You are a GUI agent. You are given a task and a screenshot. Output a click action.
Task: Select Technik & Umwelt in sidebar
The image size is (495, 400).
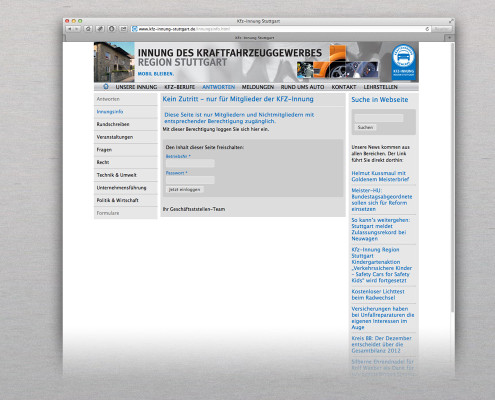(126, 175)
